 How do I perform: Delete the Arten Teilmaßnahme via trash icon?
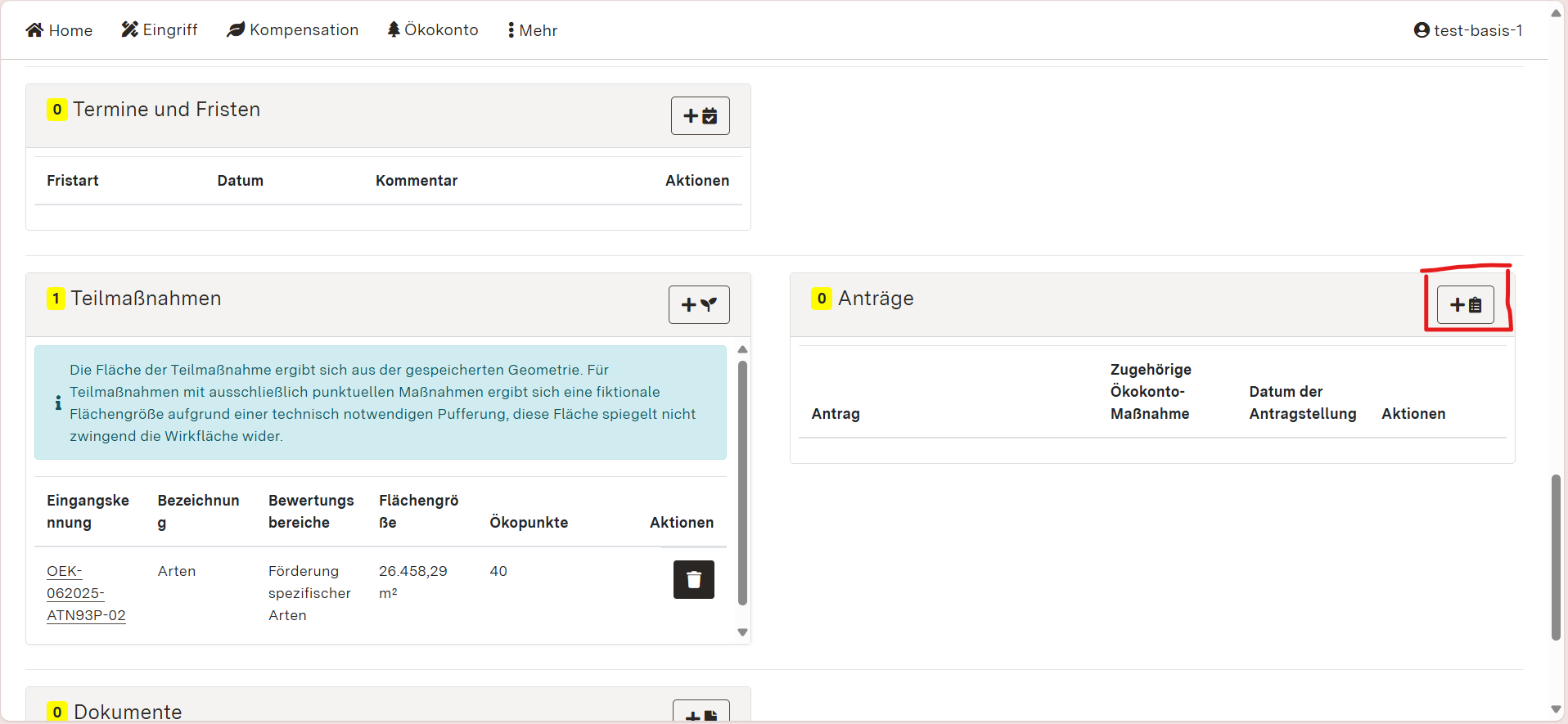coord(693,580)
